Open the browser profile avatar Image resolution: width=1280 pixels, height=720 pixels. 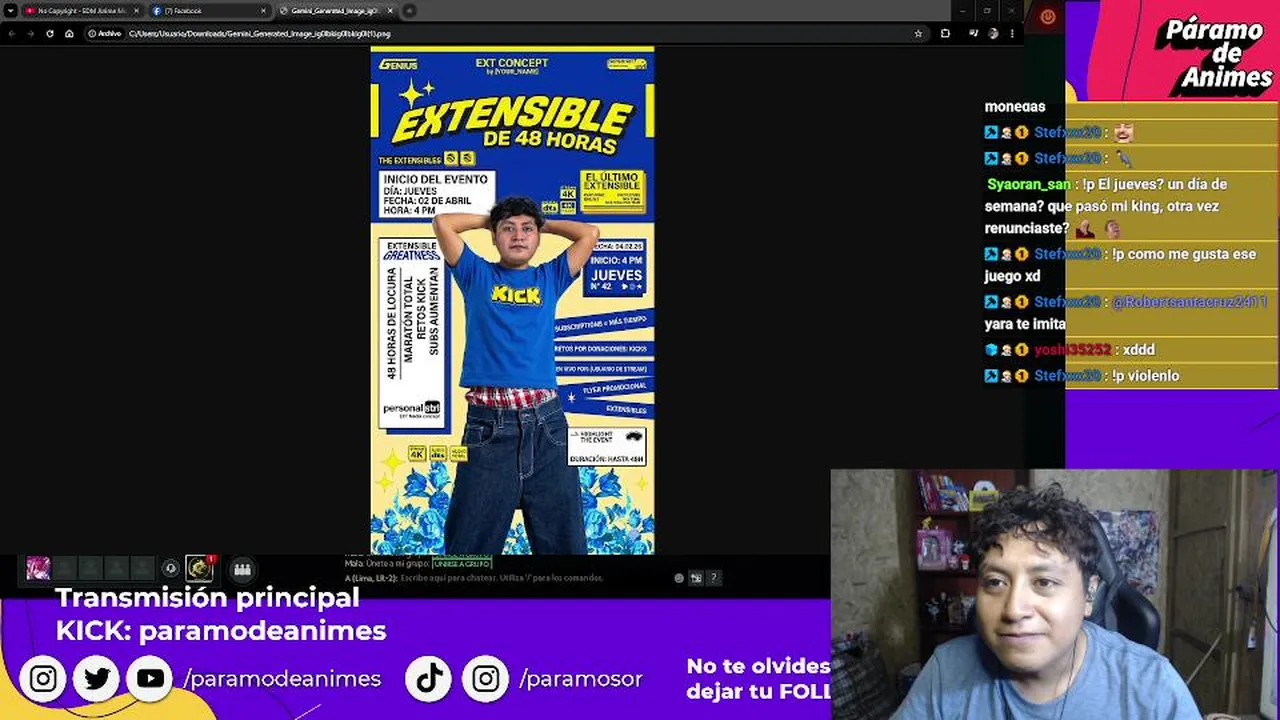pyautogui.click(x=993, y=33)
